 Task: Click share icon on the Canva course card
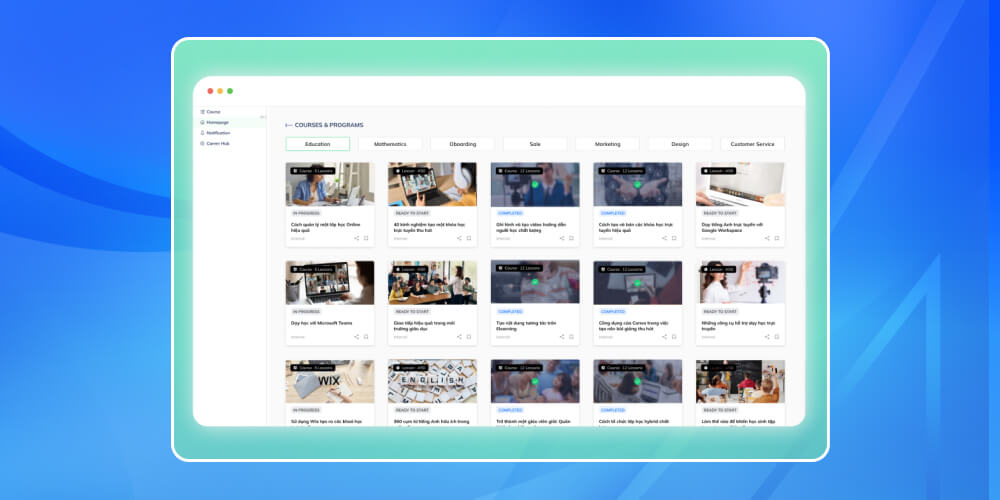[664, 337]
